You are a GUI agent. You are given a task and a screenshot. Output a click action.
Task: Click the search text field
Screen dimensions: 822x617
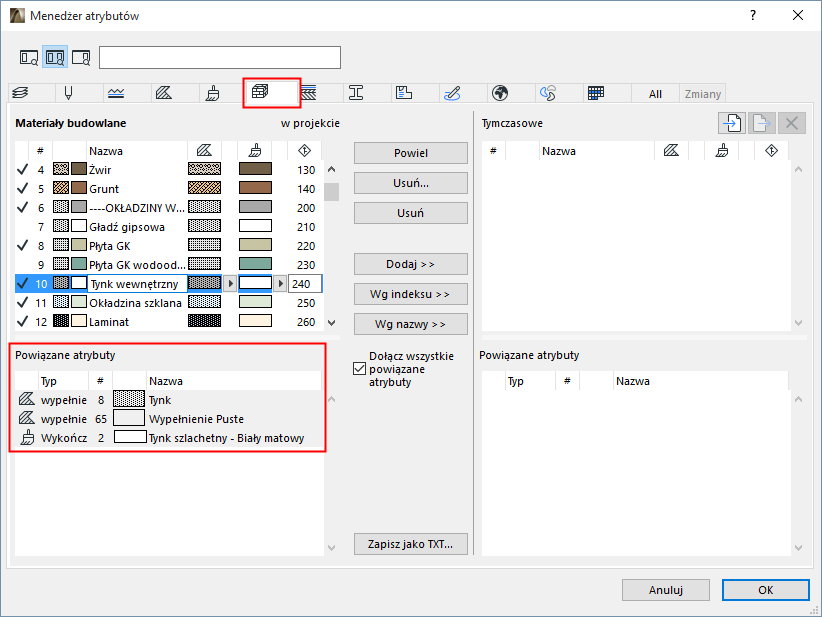click(220, 58)
